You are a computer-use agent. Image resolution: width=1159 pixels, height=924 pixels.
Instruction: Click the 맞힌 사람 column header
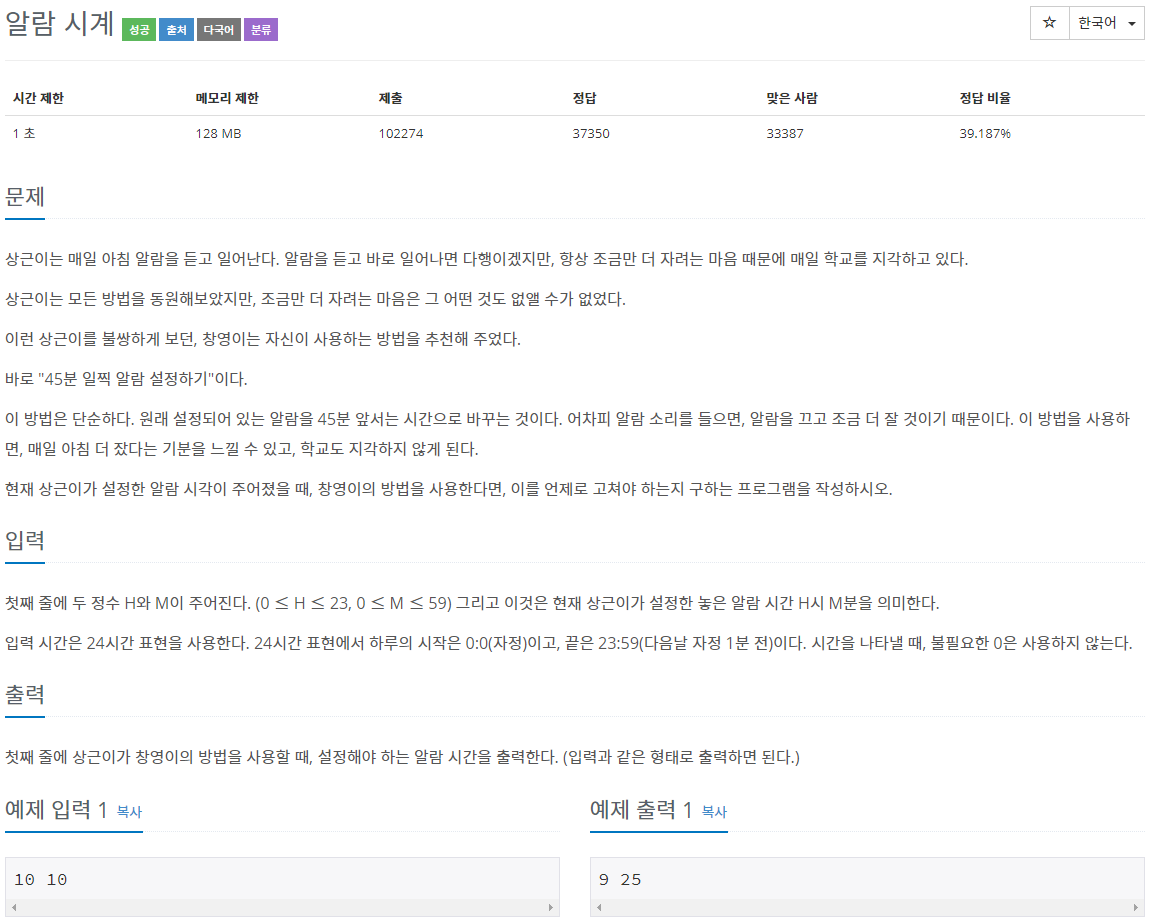coord(792,98)
